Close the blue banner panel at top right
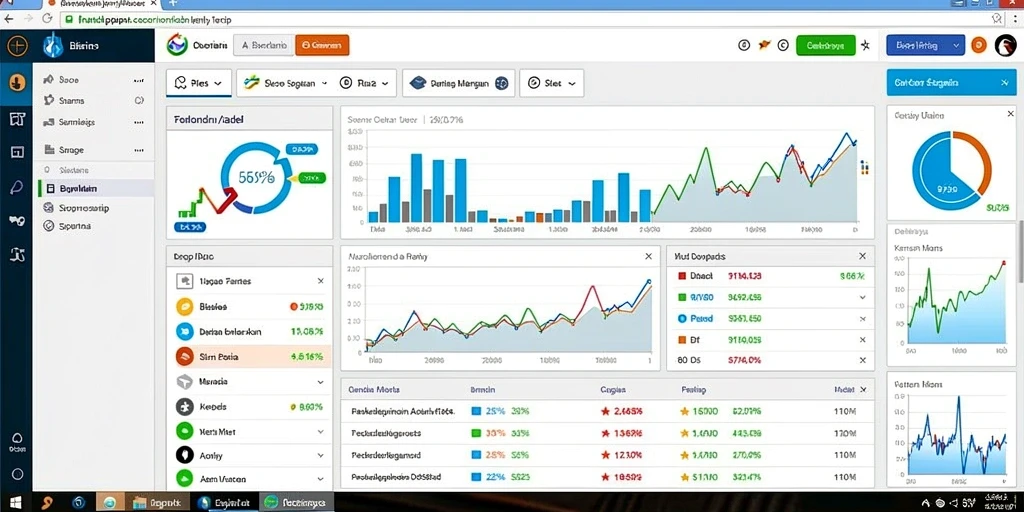 (x=1004, y=83)
